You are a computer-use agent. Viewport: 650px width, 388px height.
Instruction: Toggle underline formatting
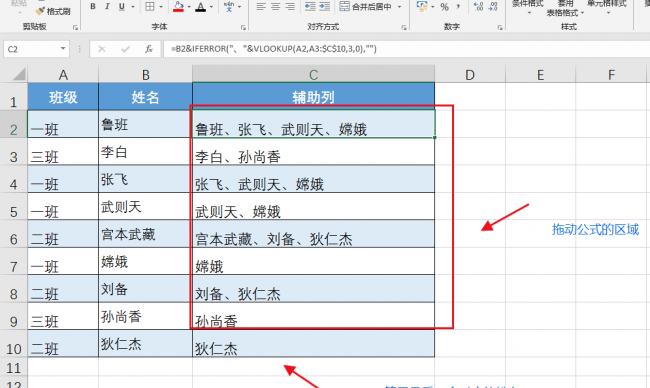[x=121, y=7]
